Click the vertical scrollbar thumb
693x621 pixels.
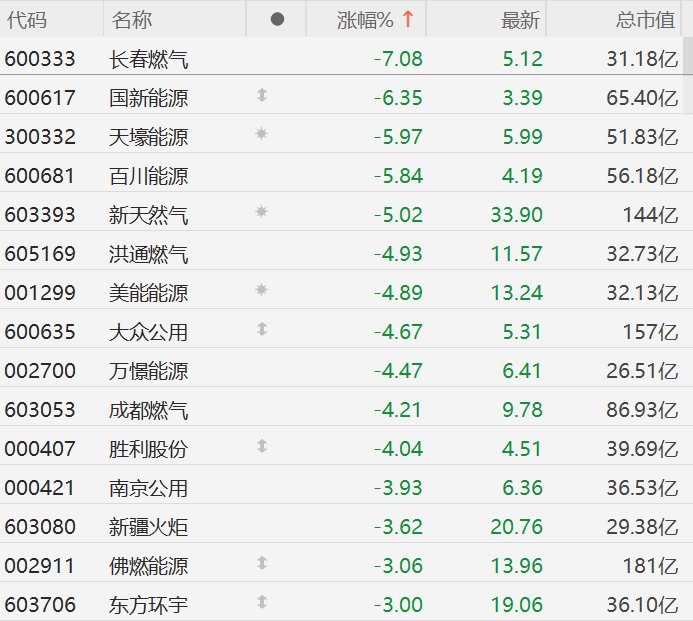(x=688, y=56)
